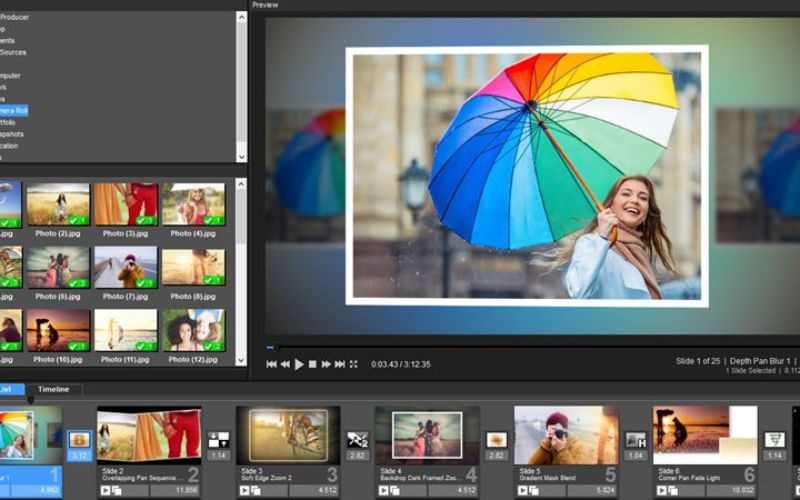Open transition icon between Slide 3 and 4
Viewport: 800px width, 500px height.
(357, 439)
